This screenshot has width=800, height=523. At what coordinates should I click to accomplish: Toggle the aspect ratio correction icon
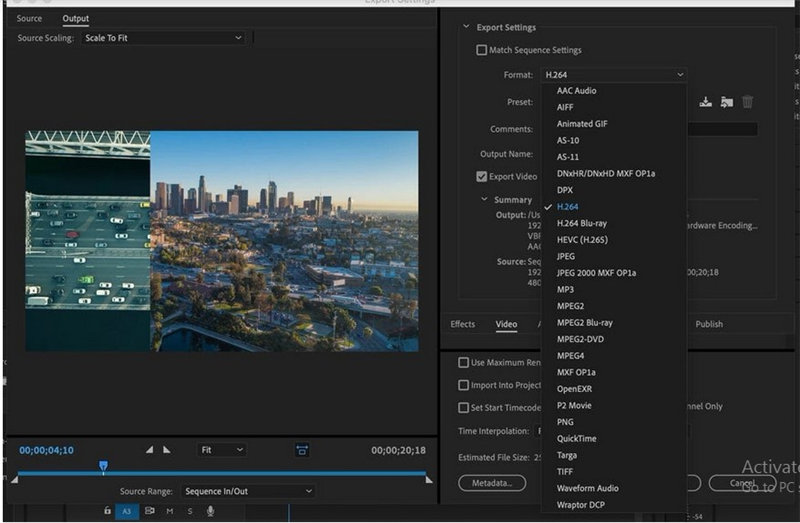302,450
